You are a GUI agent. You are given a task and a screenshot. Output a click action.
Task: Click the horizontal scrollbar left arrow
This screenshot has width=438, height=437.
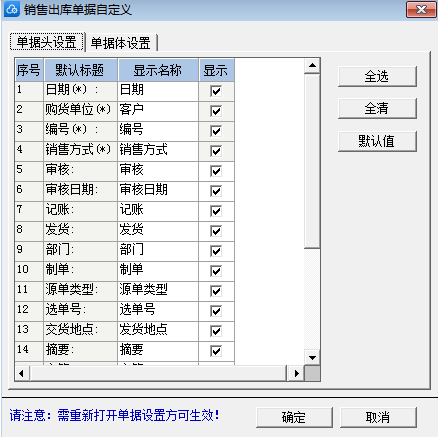(22, 373)
